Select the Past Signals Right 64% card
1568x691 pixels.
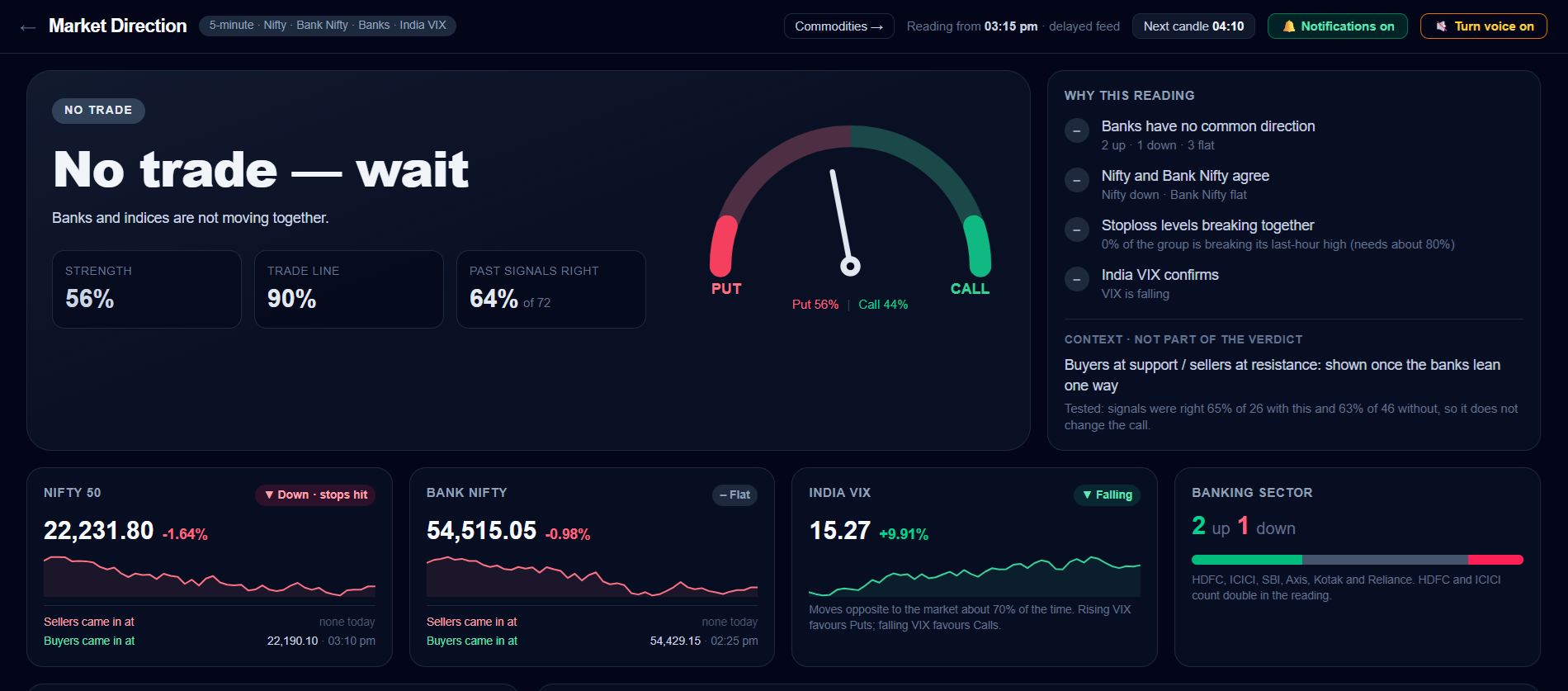tap(551, 289)
